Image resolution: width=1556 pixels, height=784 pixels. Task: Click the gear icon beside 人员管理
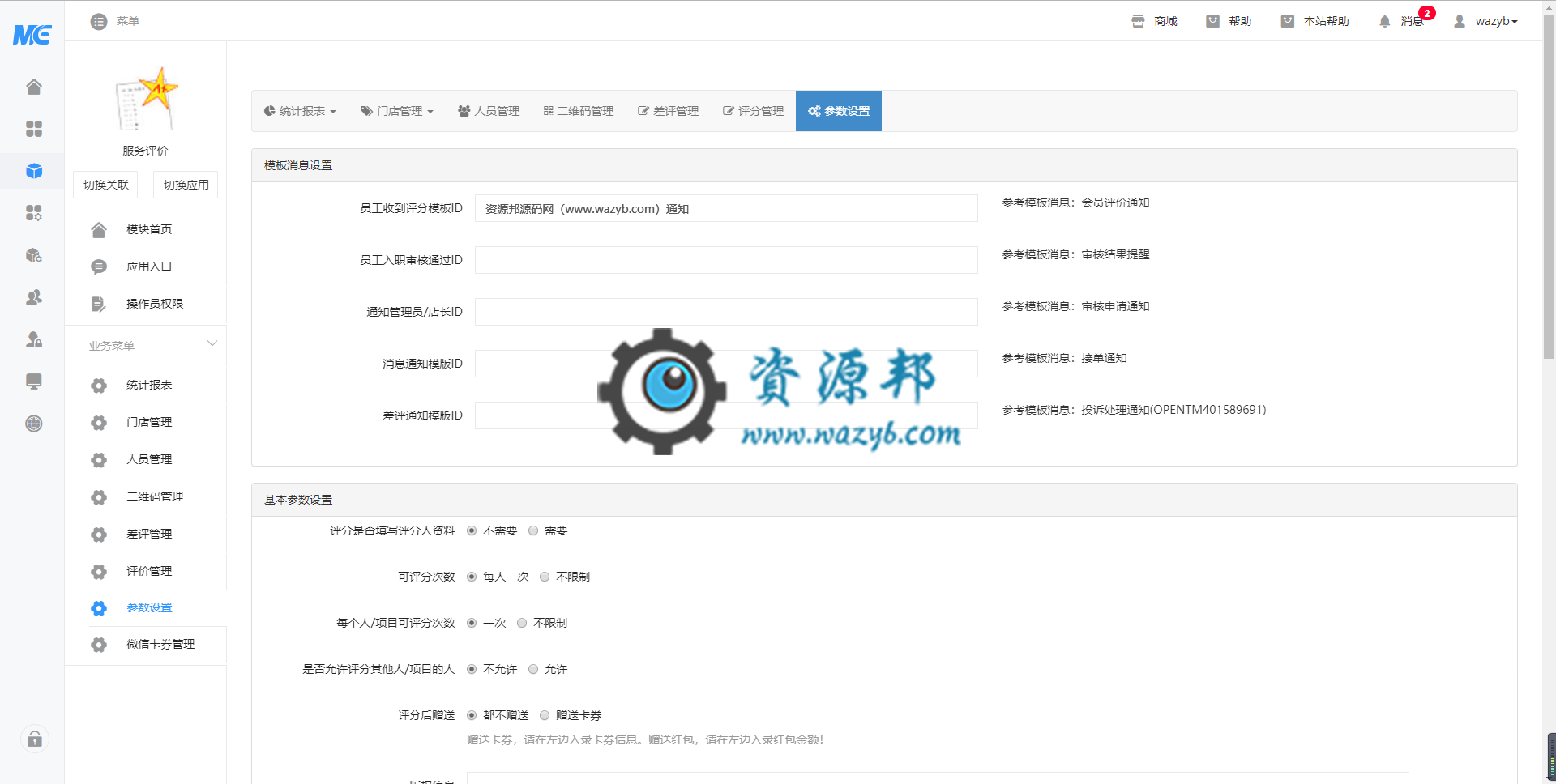coord(99,460)
